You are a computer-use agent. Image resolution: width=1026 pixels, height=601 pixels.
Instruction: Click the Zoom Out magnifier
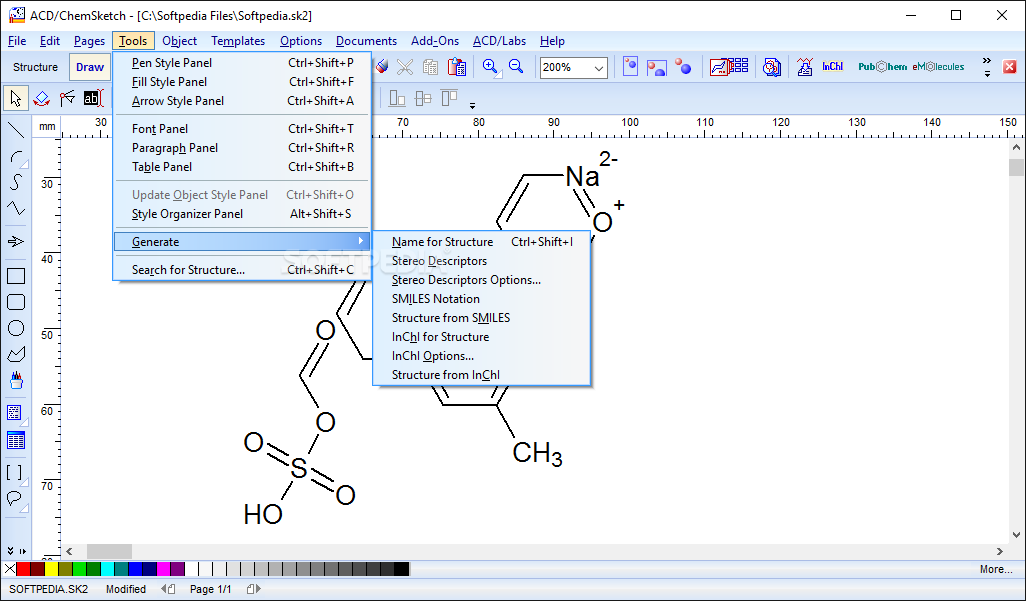point(516,67)
